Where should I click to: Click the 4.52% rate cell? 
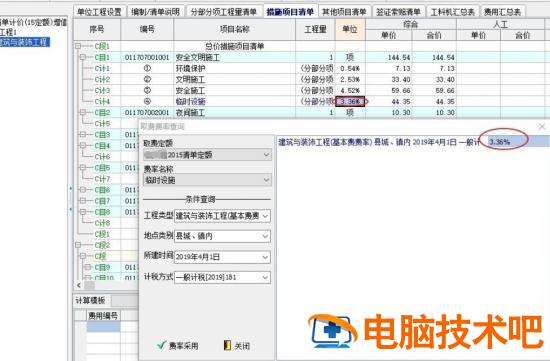point(350,91)
